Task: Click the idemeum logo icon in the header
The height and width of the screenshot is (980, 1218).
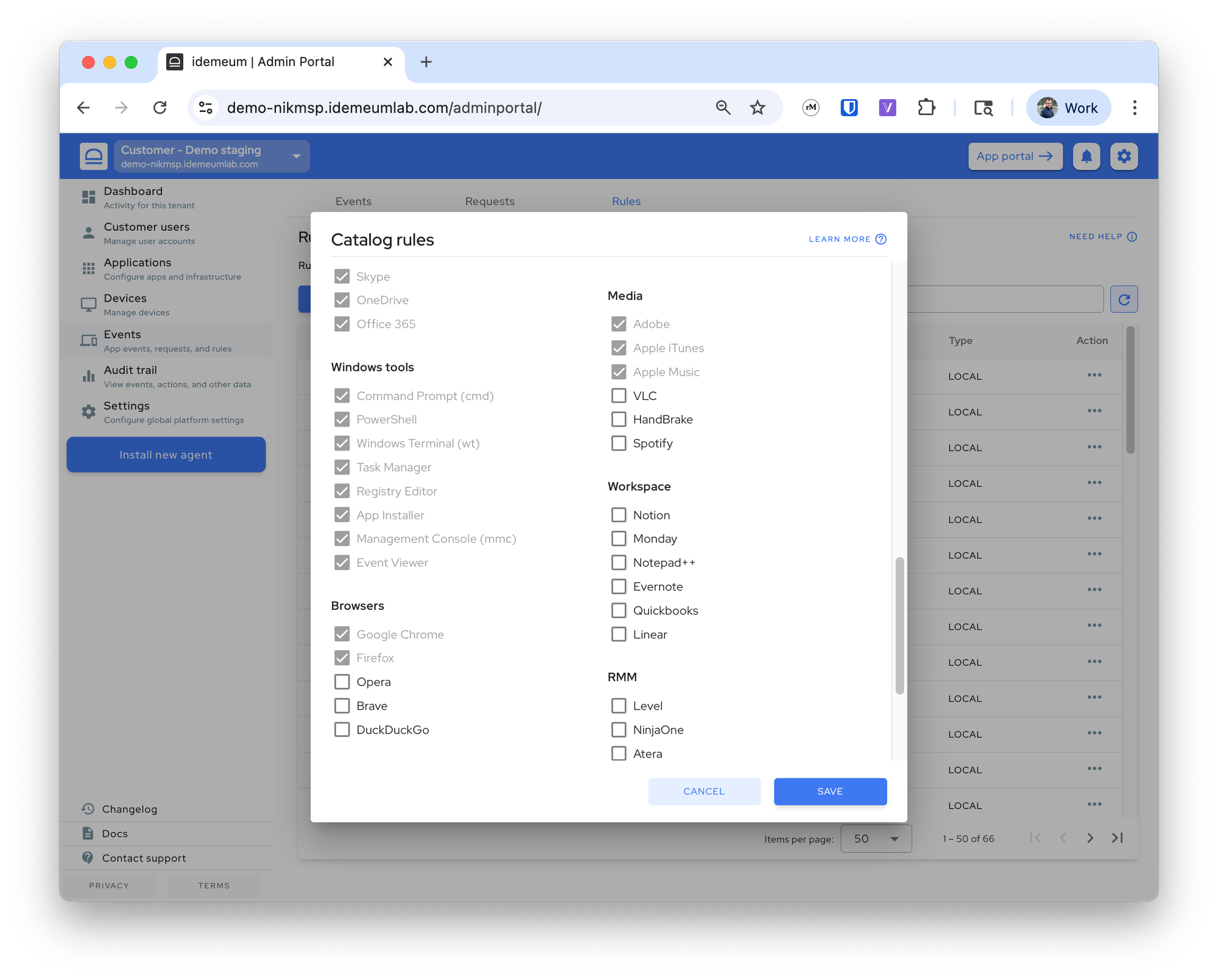Action: [94, 156]
